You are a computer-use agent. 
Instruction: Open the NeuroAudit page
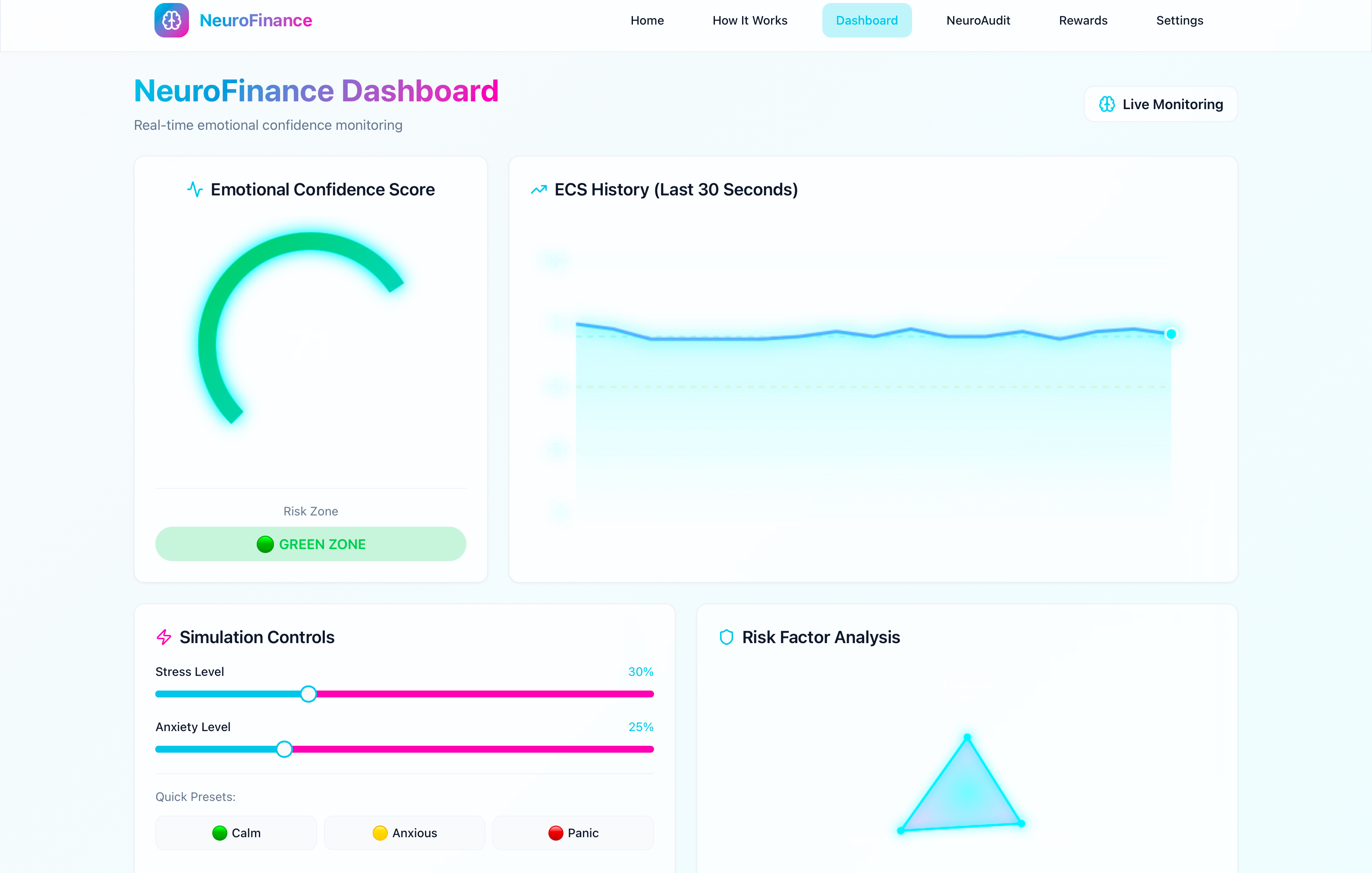(x=978, y=21)
